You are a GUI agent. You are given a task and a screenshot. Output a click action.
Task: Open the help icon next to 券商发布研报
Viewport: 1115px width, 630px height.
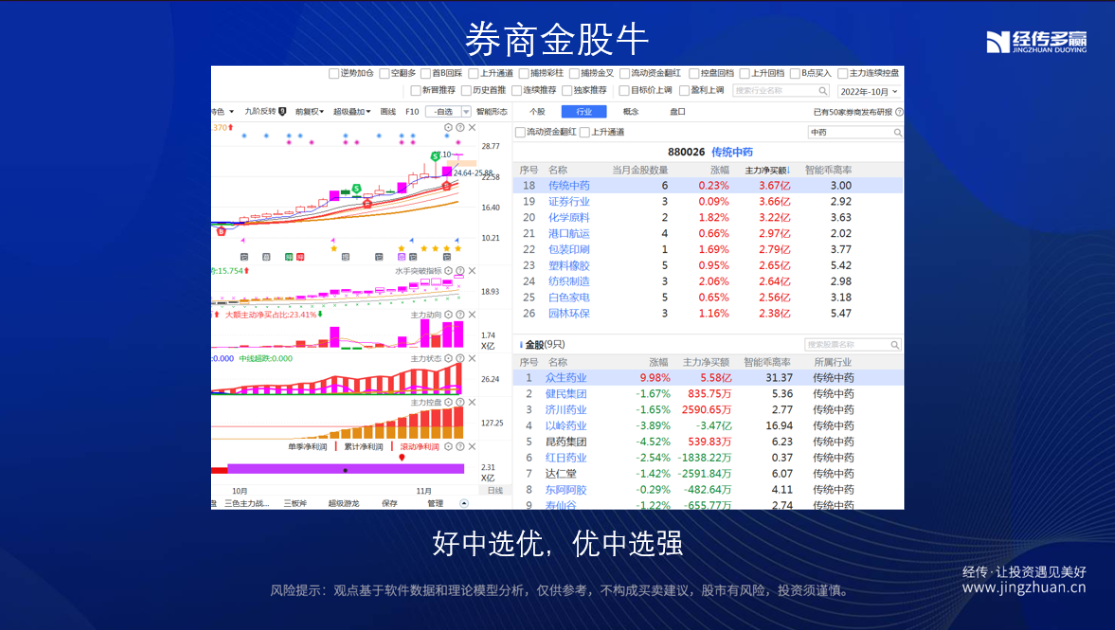[x=899, y=112]
